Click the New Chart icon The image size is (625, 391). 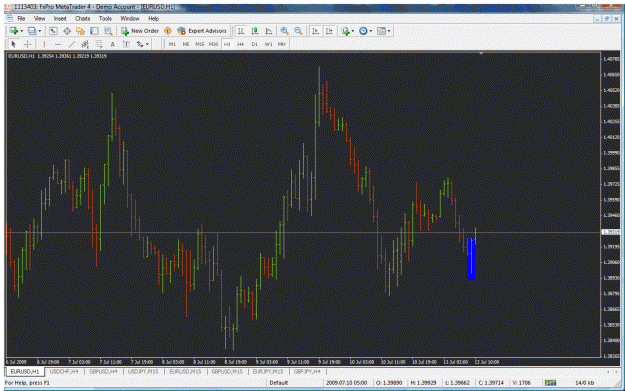click(x=14, y=31)
